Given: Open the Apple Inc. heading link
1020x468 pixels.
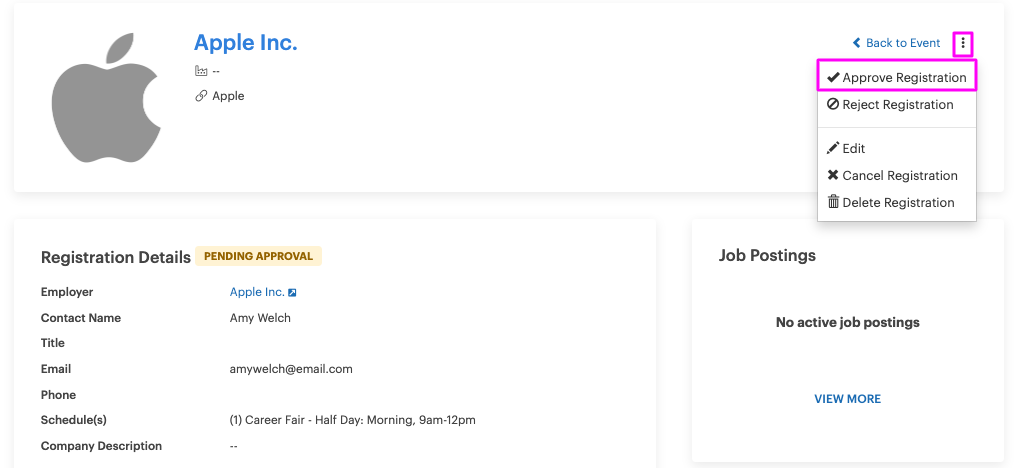Looking at the screenshot, I should [x=245, y=42].
